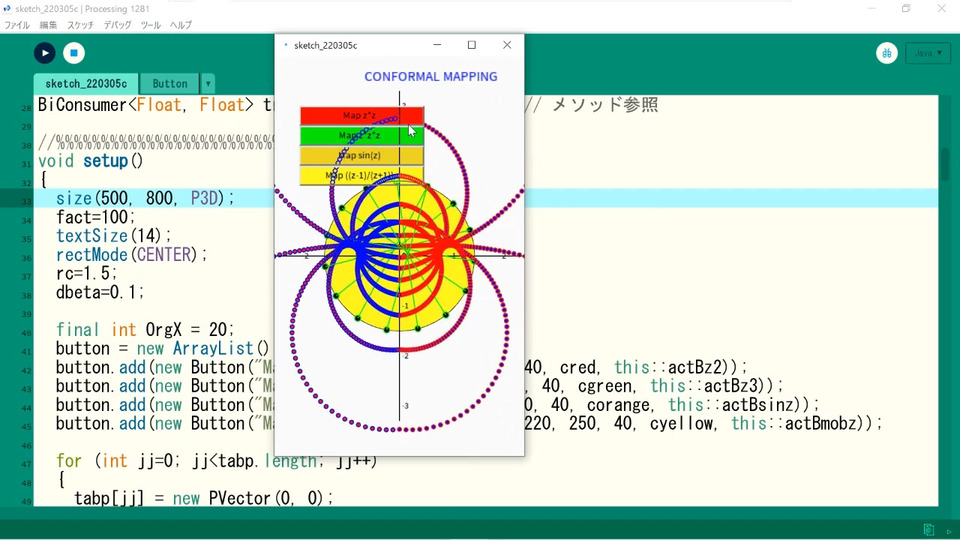
Task: Open the ヘルプ menu
Action: pos(181,25)
